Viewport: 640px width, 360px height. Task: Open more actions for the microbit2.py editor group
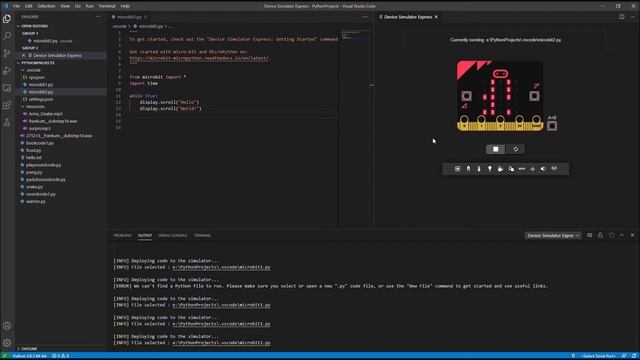(365, 17)
